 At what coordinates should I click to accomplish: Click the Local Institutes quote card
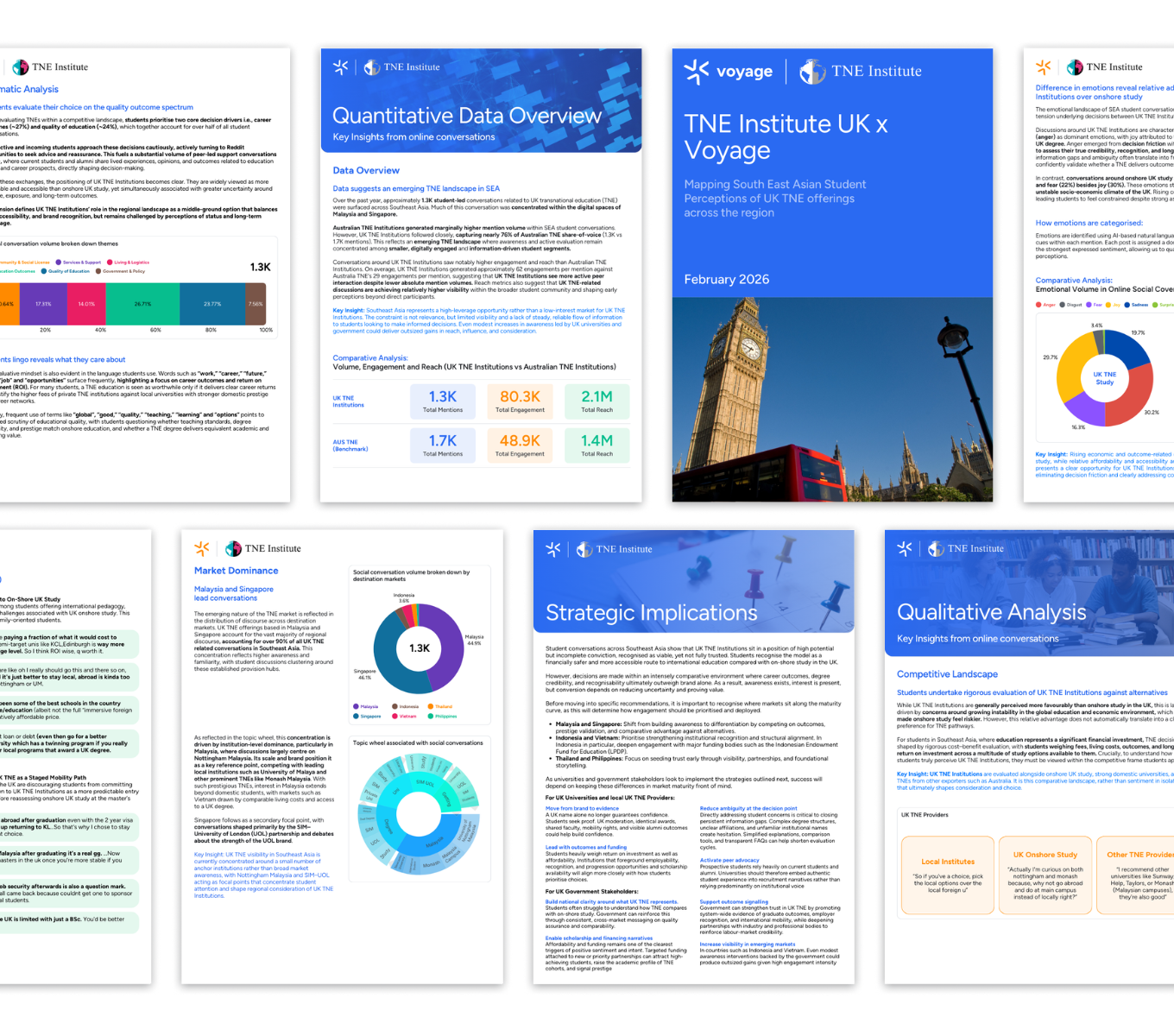pos(948,875)
